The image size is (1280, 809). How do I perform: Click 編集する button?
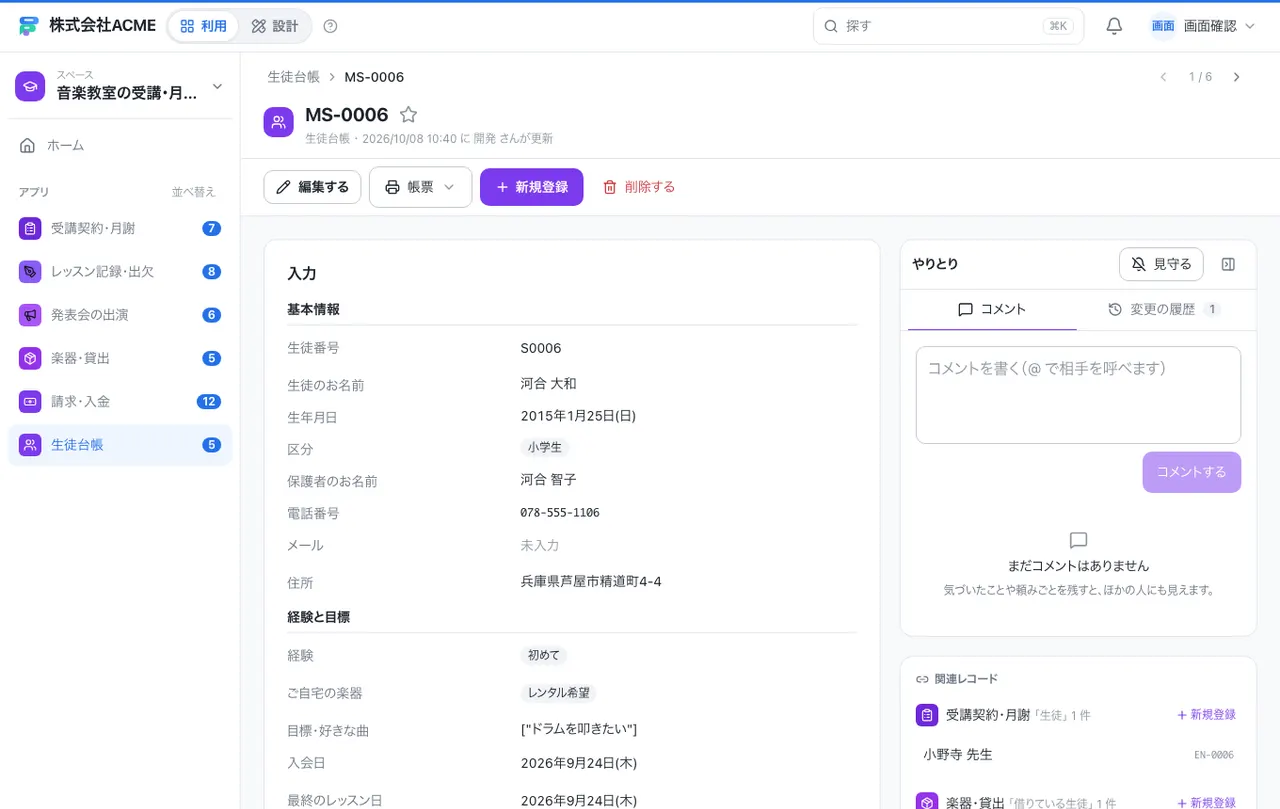click(312, 187)
